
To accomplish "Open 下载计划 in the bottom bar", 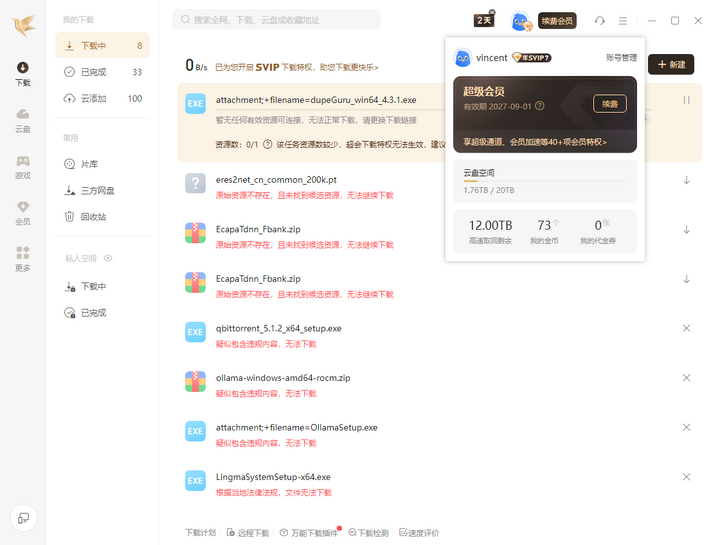I will pos(200,533).
